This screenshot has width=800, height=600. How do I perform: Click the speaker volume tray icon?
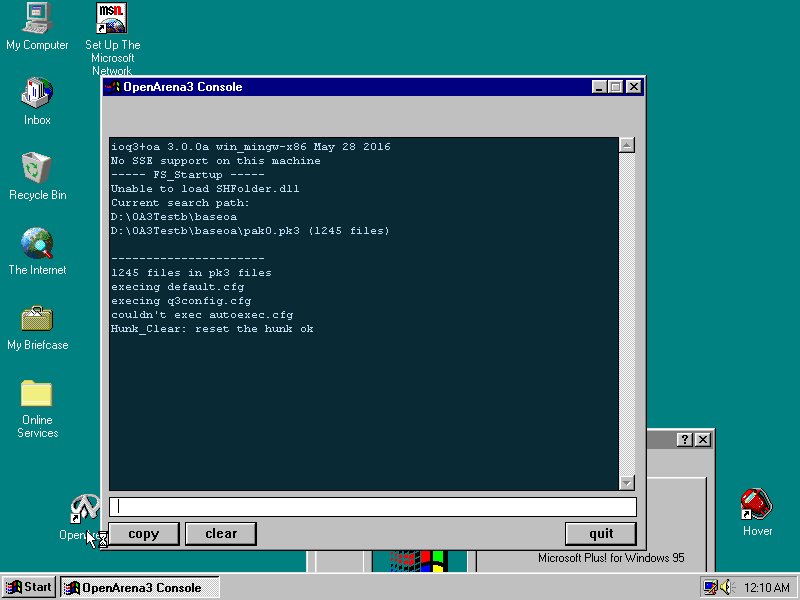[x=727, y=587]
